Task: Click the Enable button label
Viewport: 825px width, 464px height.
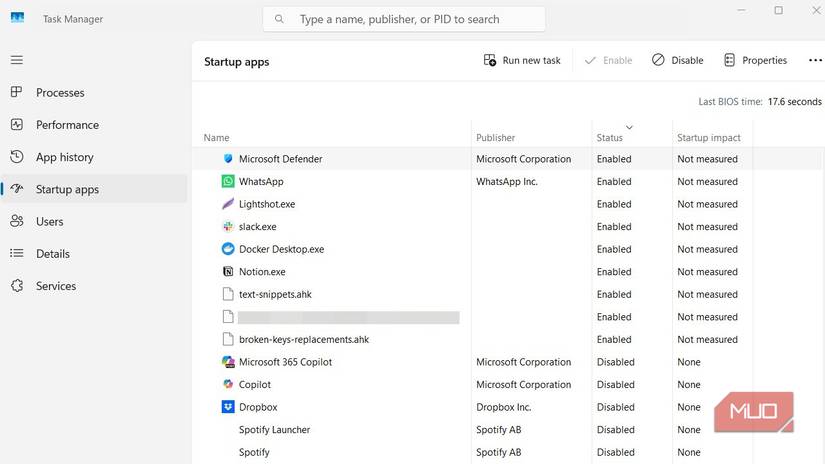Action: pyautogui.click(x=618, y=60)
